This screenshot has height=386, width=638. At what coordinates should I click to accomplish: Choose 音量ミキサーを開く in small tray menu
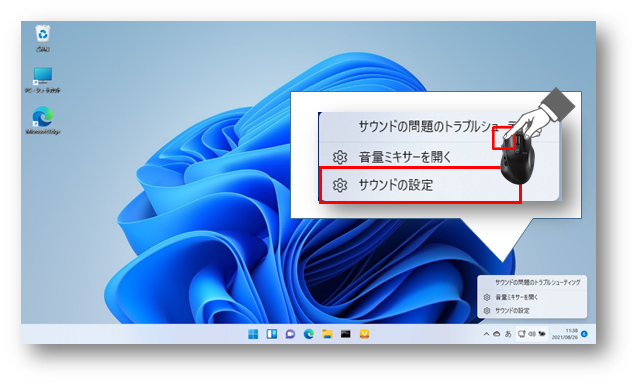pos(532,297)
